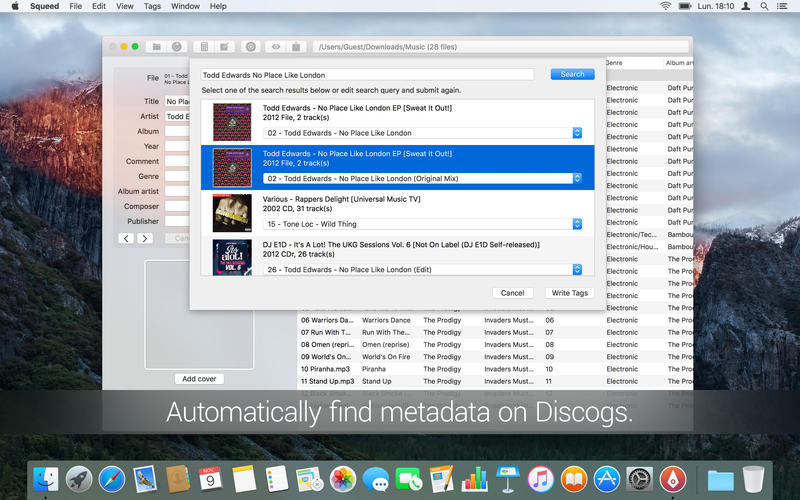This screenshot has height=500, width=800.
Task: Open Launchpad rocket in the Dock
Action: [79, 480]
